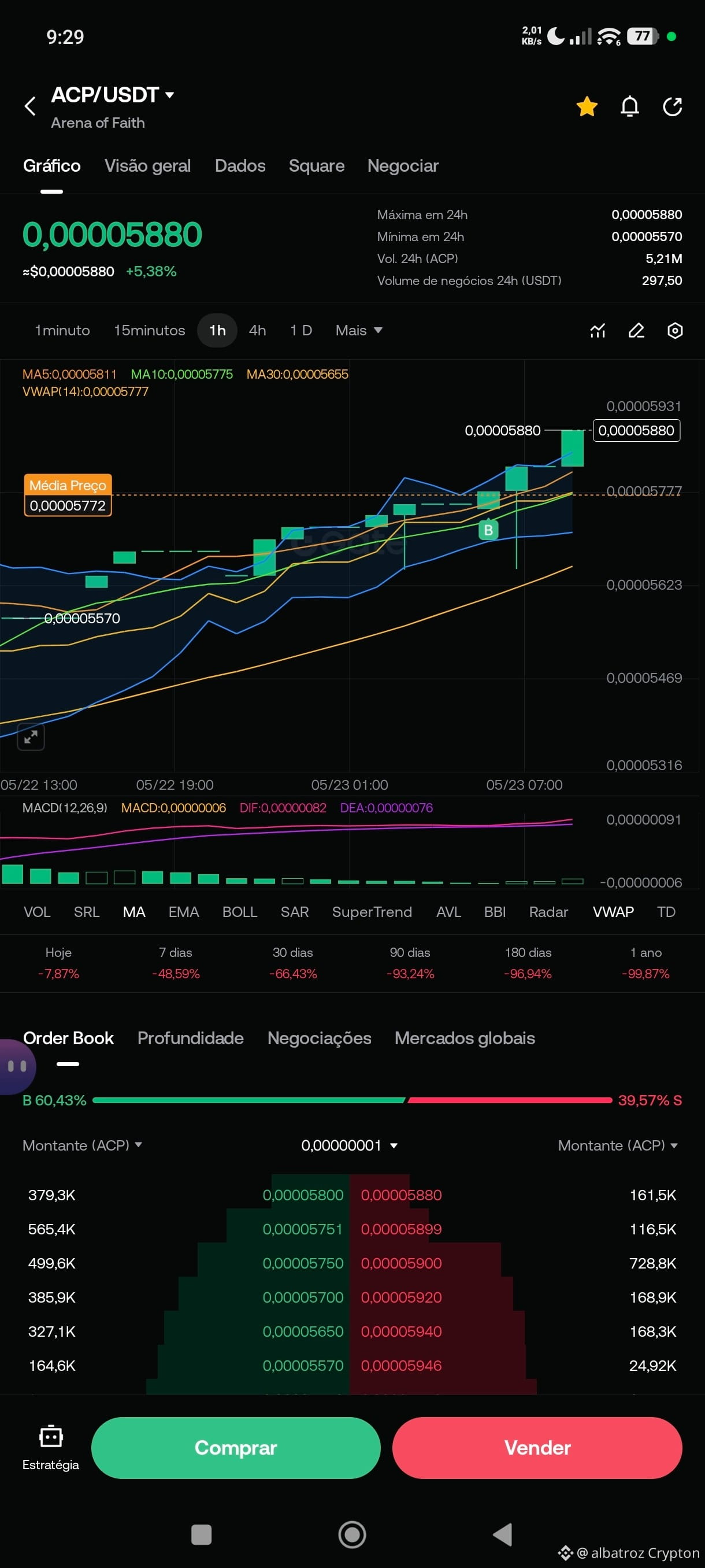Tap the 7 dias performance value
Viewport: 705px width, 1568px height.
[176, 974]
